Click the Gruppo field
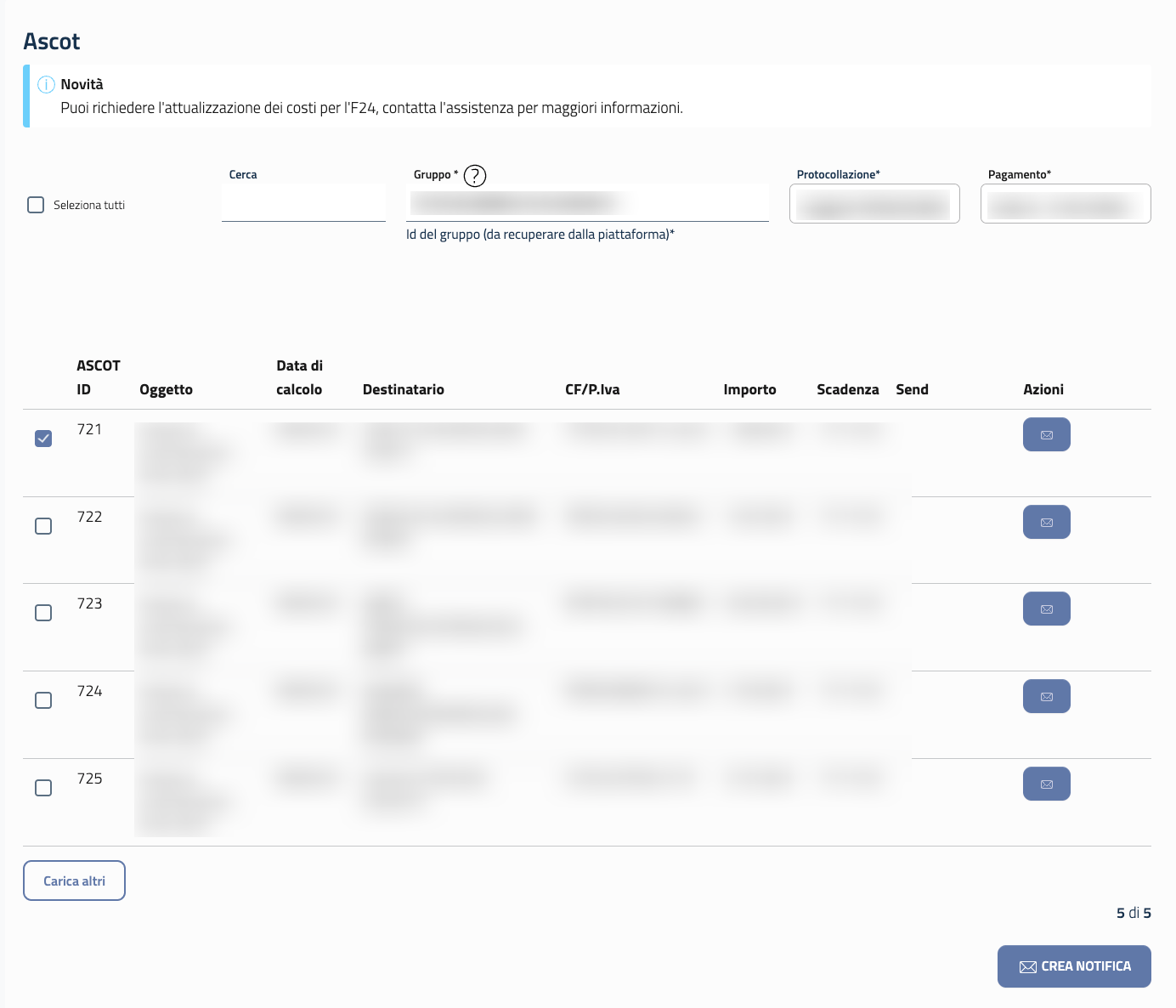 click(x=587, y=204)
